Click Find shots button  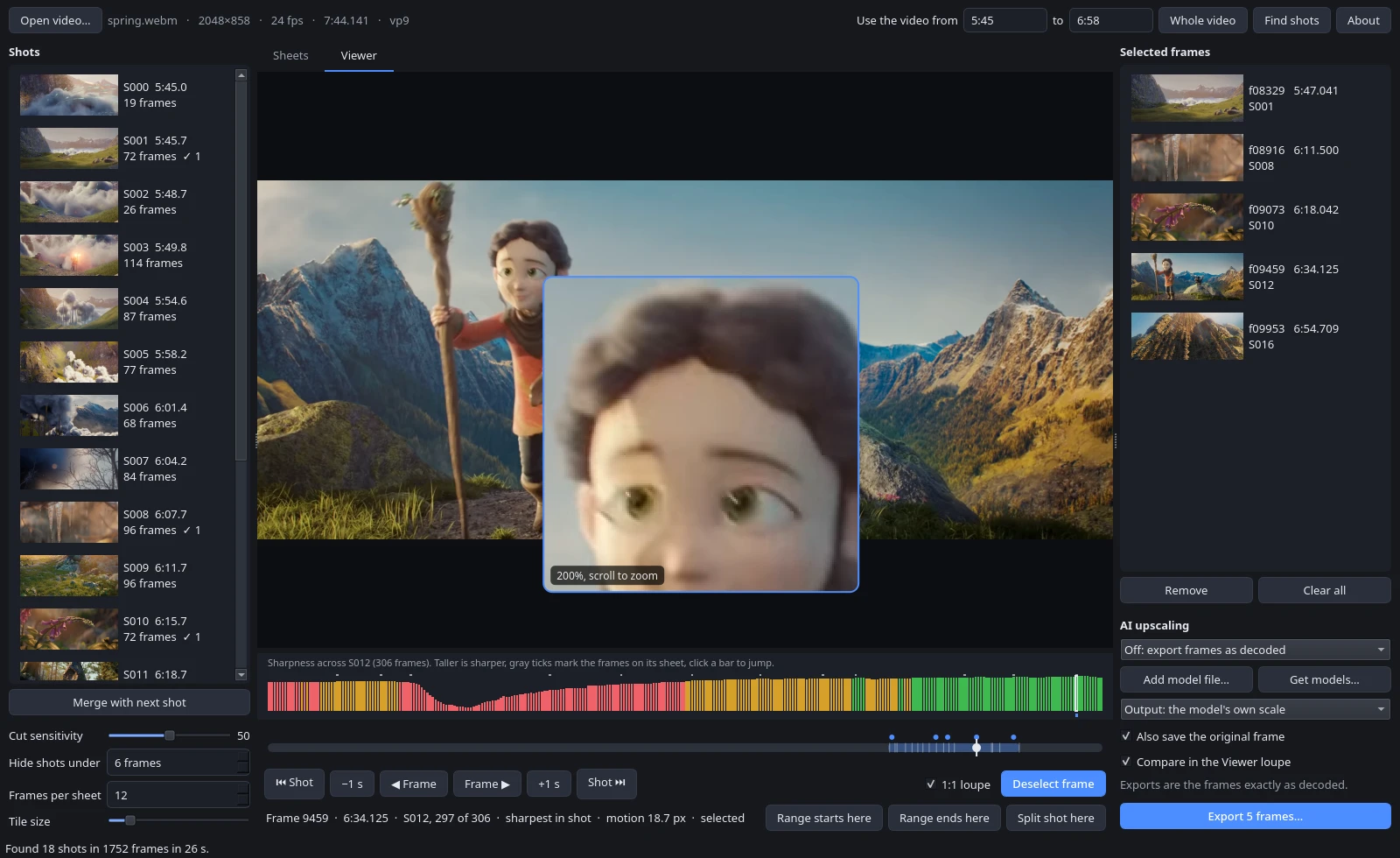[x=1291, y=20]
